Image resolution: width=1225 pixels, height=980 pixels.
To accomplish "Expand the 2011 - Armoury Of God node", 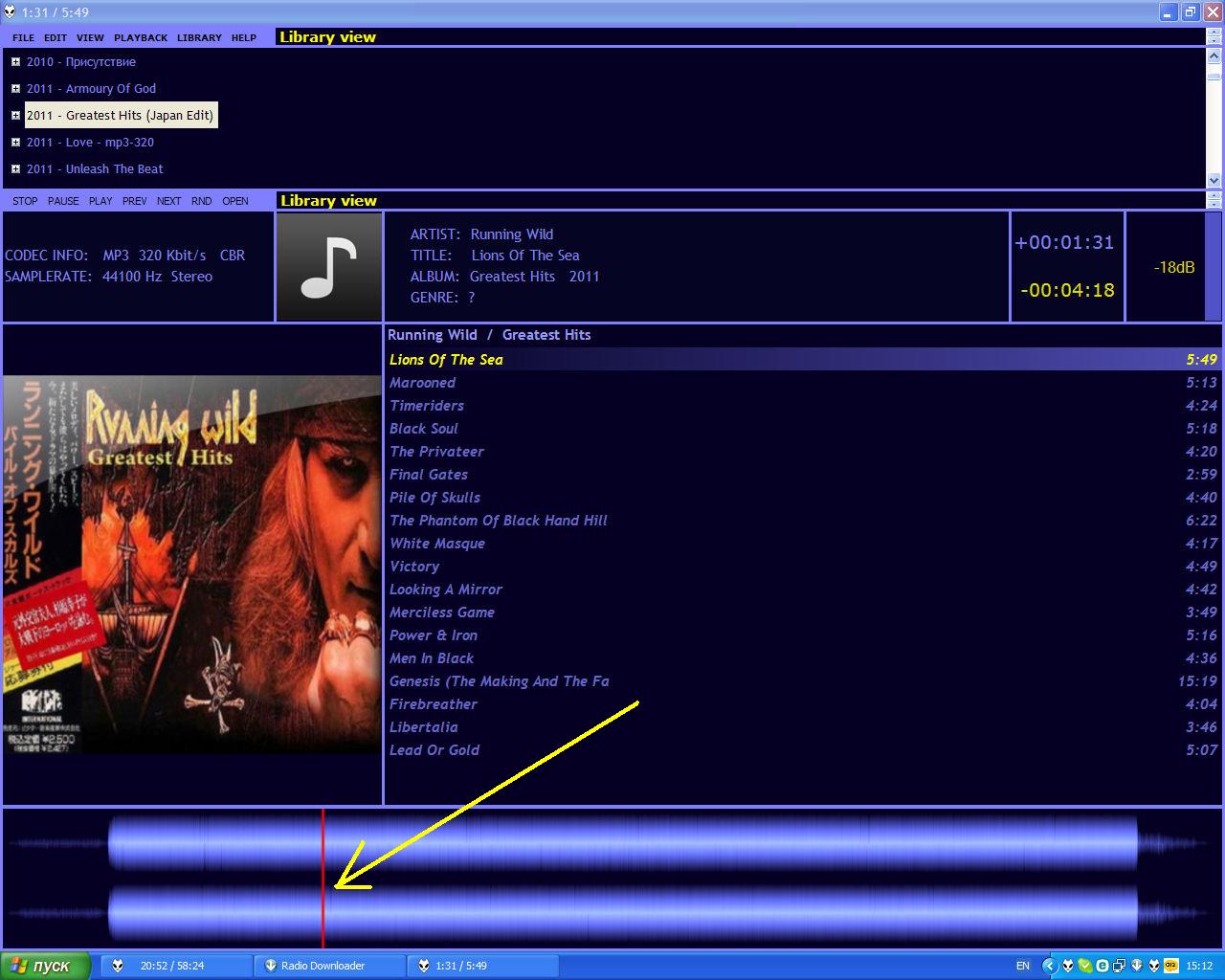I will click(x=15, y=89).
